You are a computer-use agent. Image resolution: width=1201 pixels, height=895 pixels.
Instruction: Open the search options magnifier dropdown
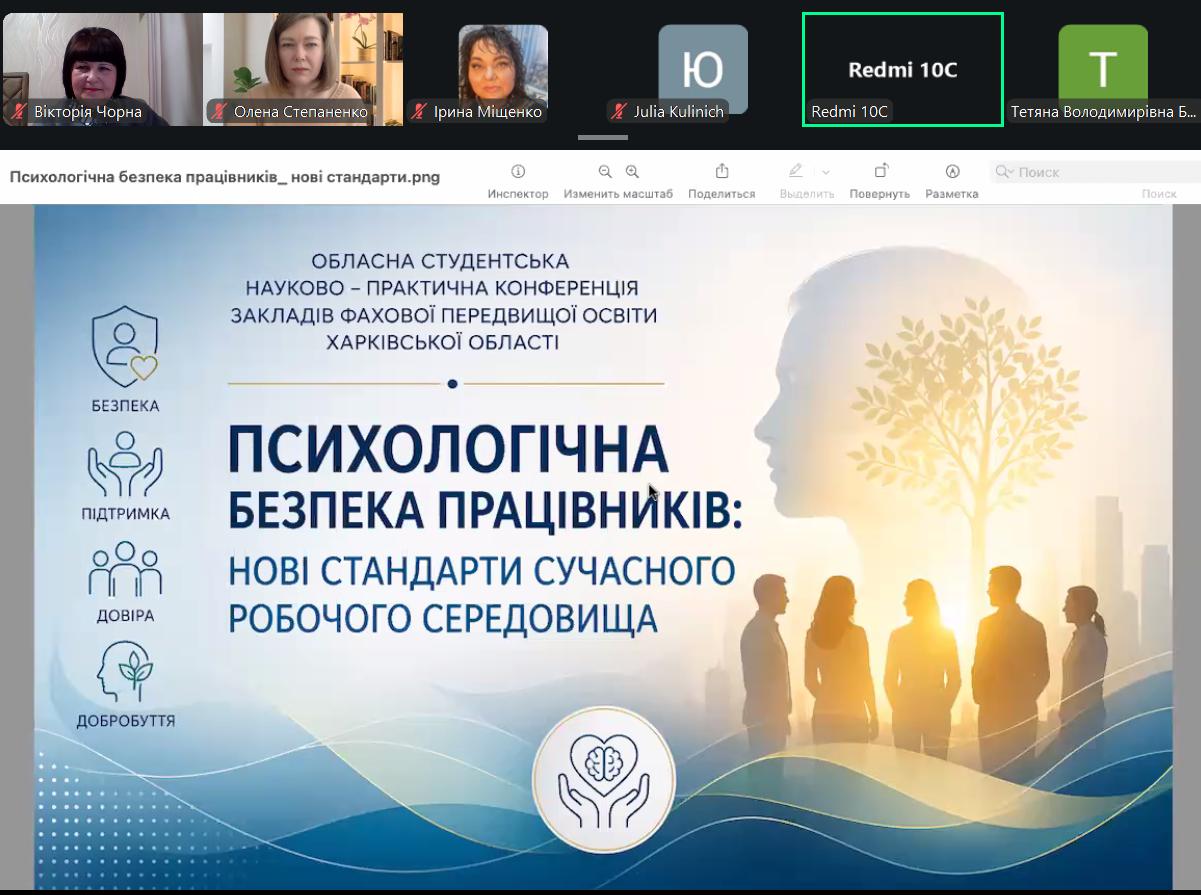point(1005,172)
